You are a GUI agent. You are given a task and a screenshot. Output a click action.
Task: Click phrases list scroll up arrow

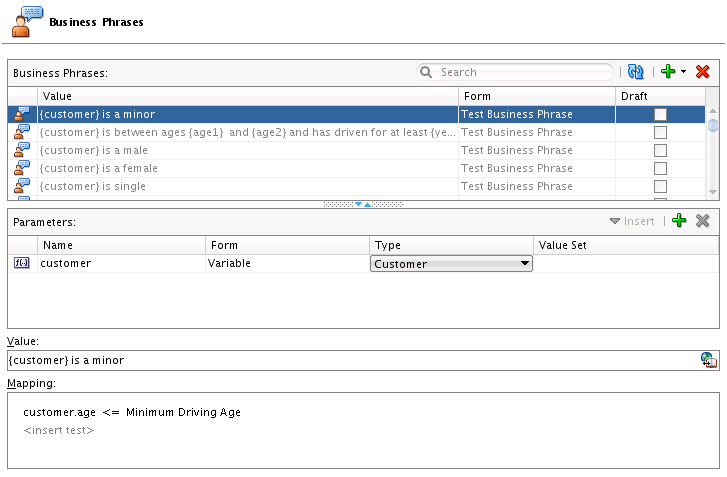(x=713, y=111)
